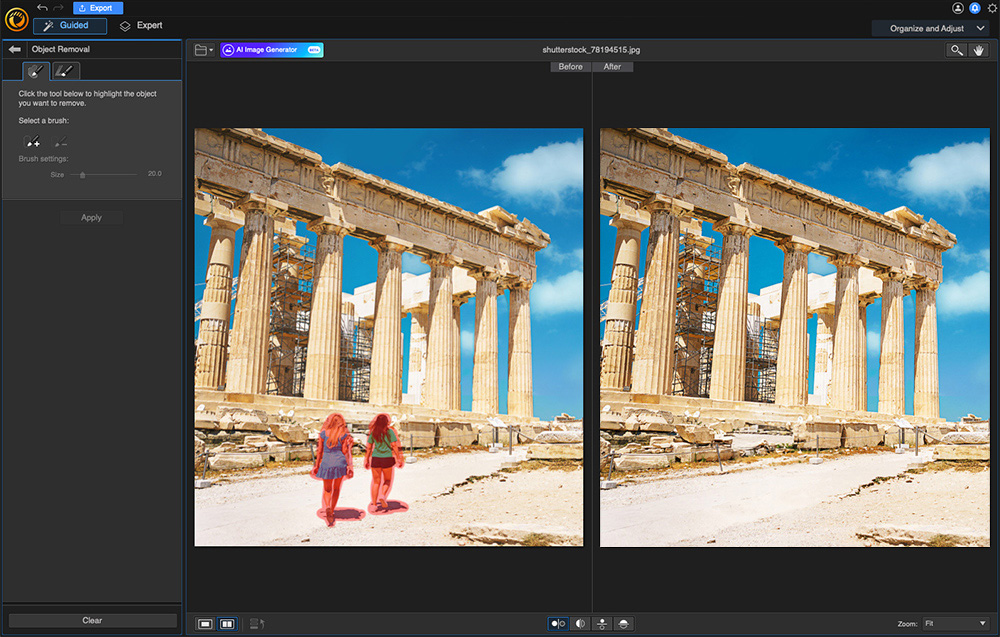
Task: Switch to Expert mode tab
Action: pos(141,26)
